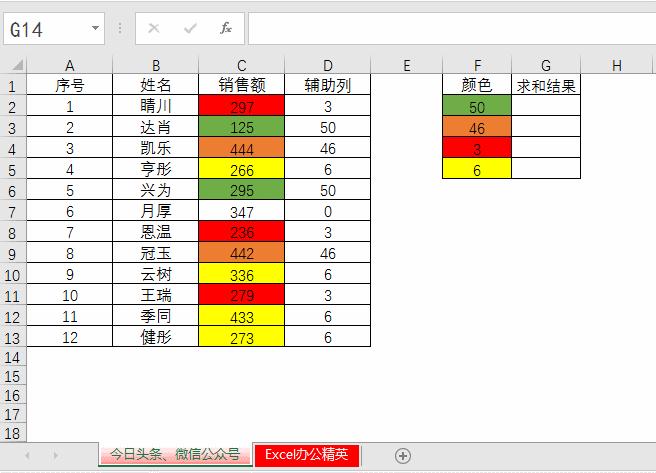Click the name cell 兴为
Screen dimensions: 656x473
(x=156, y=190)
